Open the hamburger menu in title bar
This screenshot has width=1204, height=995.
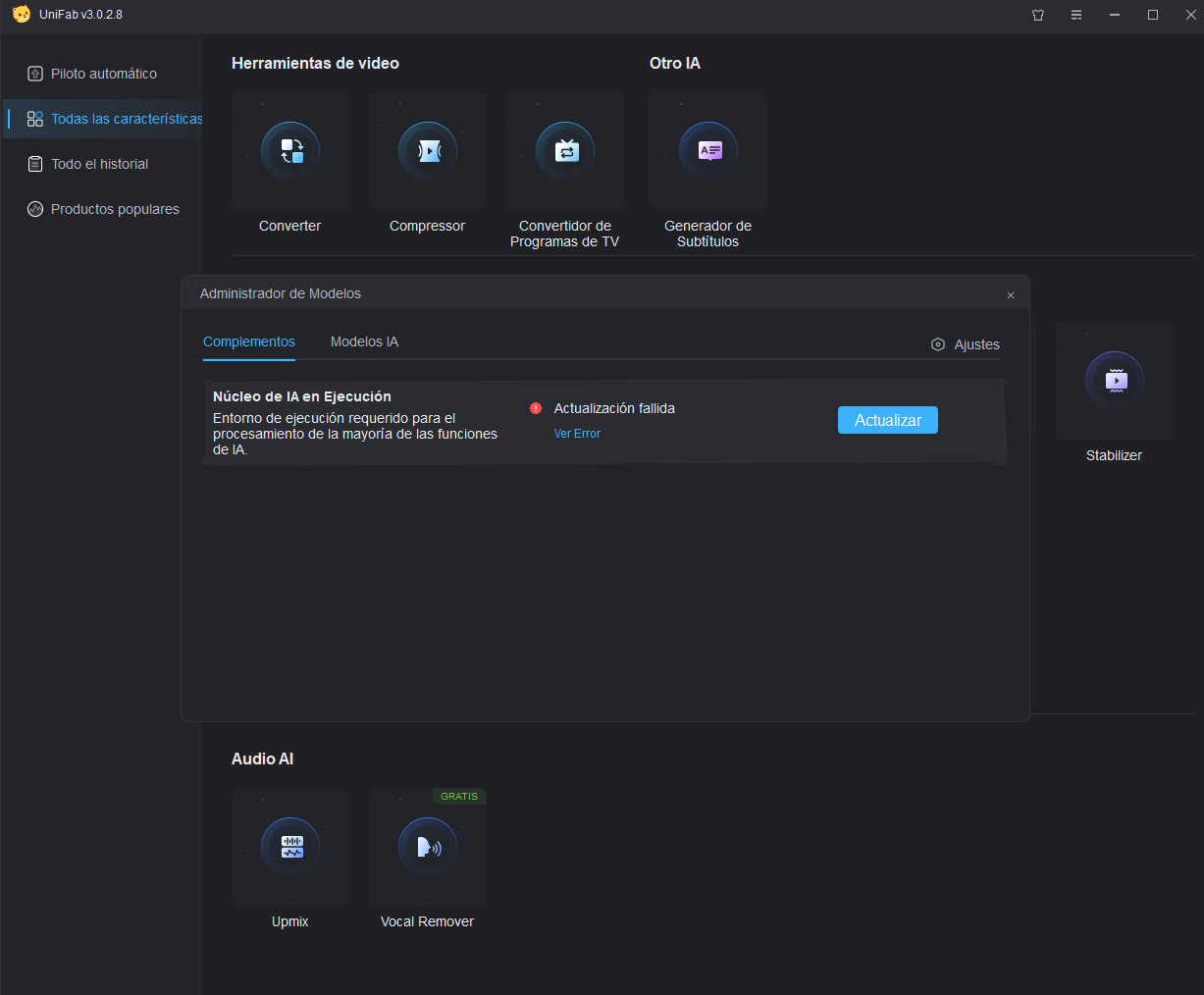(1076, 15)
